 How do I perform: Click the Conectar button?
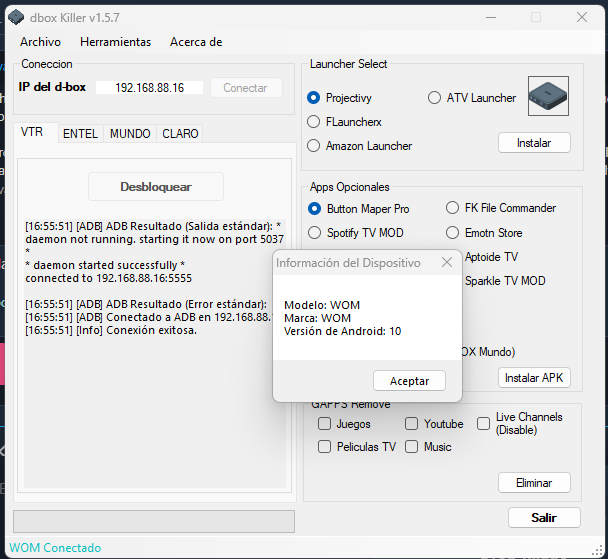tap(246, 88)
